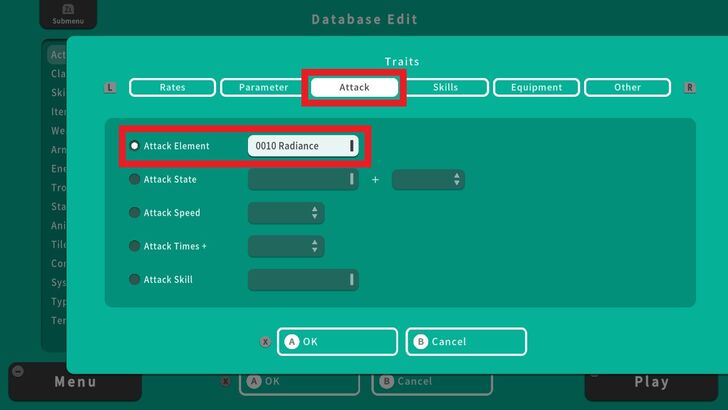This screenshot has width=728, height=410.
Task: Click the minus icon above Menu
Action: [17, 371]
